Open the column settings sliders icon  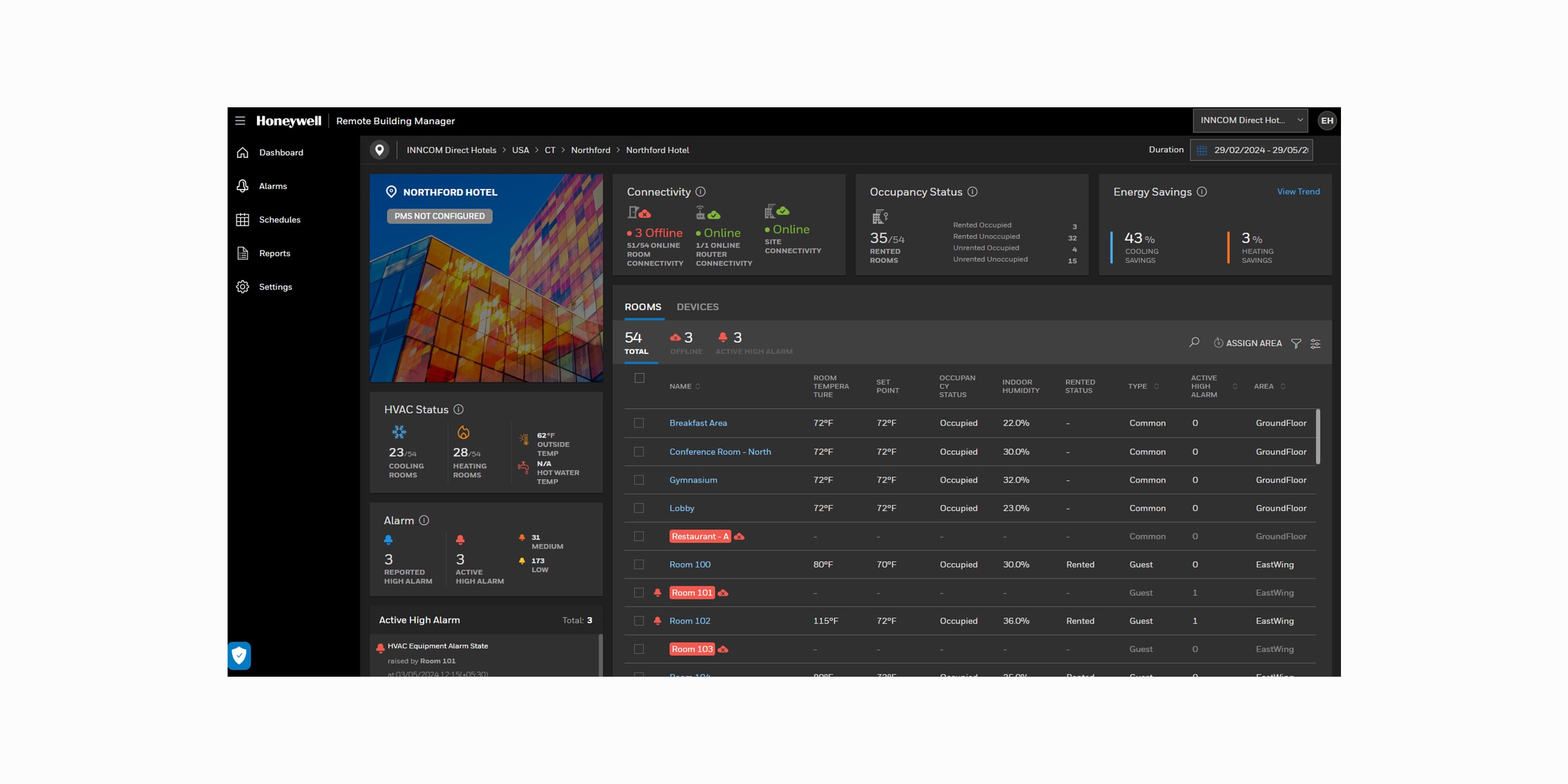tap(1315, 344)
